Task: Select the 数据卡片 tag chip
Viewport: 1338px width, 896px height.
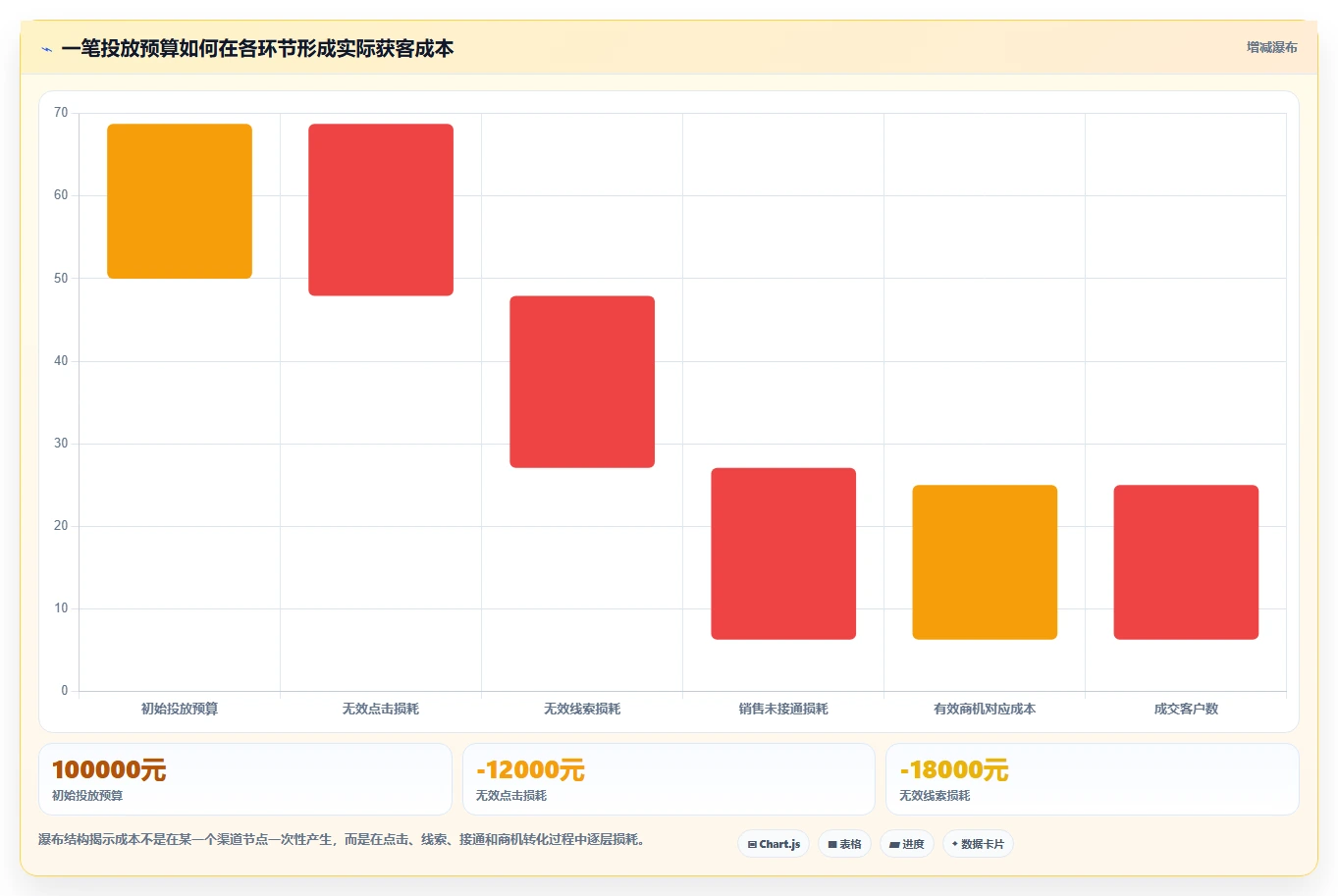Action: (978, 844)
